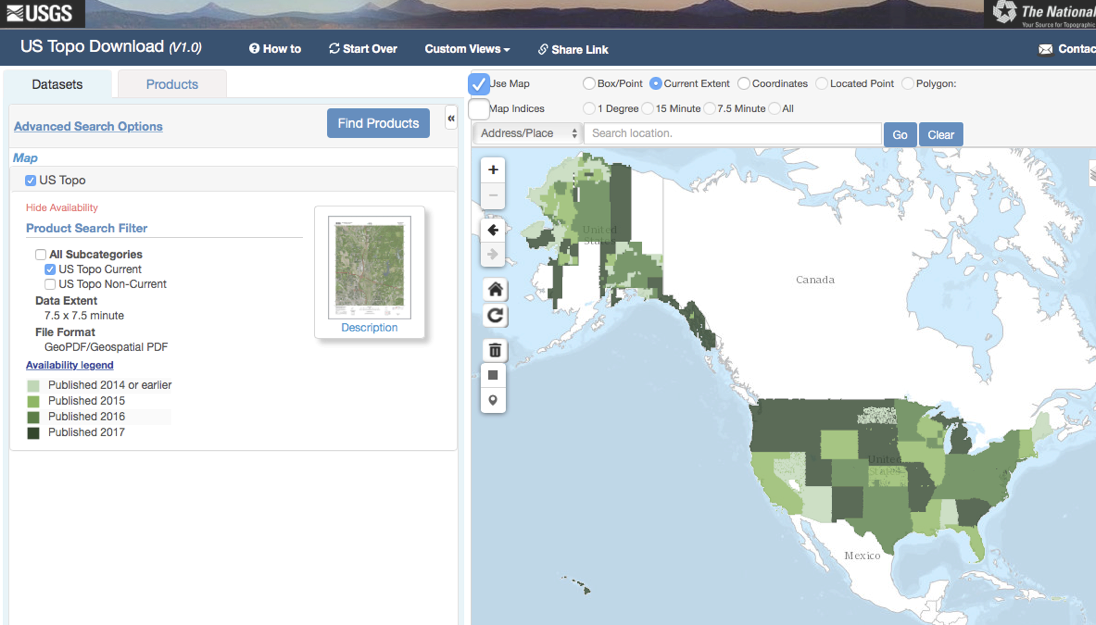Go to next map extent arrow
This screenshot has width=1096, height=625.
point(493,254)
